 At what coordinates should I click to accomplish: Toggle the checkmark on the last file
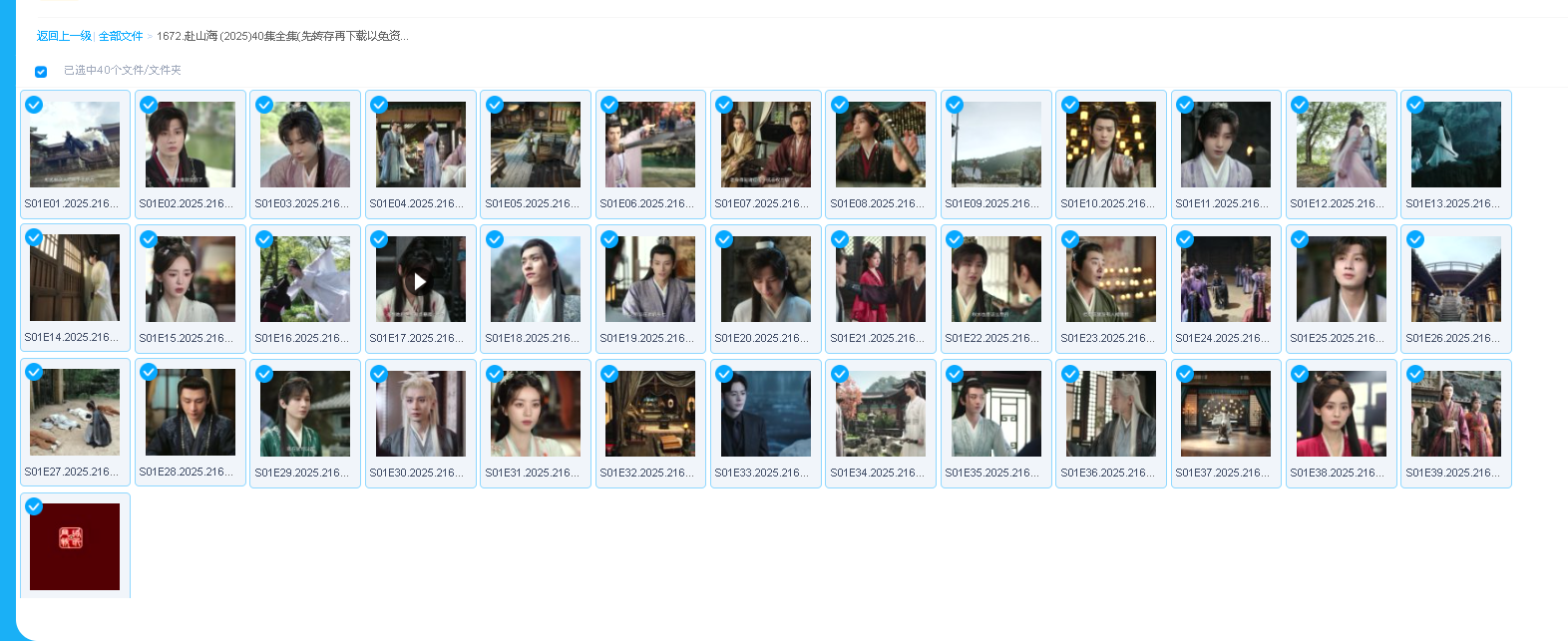click(x=34, y=506)
